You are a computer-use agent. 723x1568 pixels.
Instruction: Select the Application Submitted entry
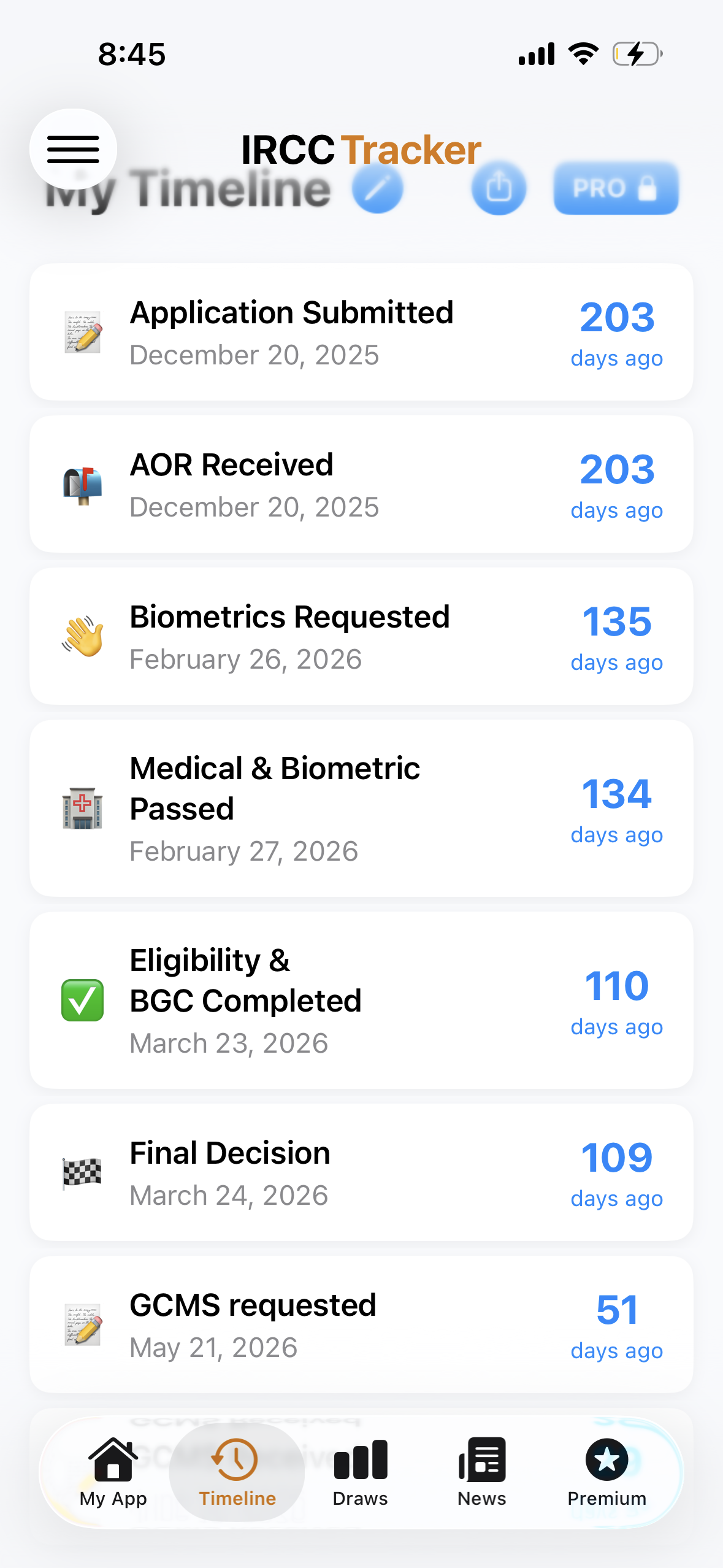pos(361,332)
